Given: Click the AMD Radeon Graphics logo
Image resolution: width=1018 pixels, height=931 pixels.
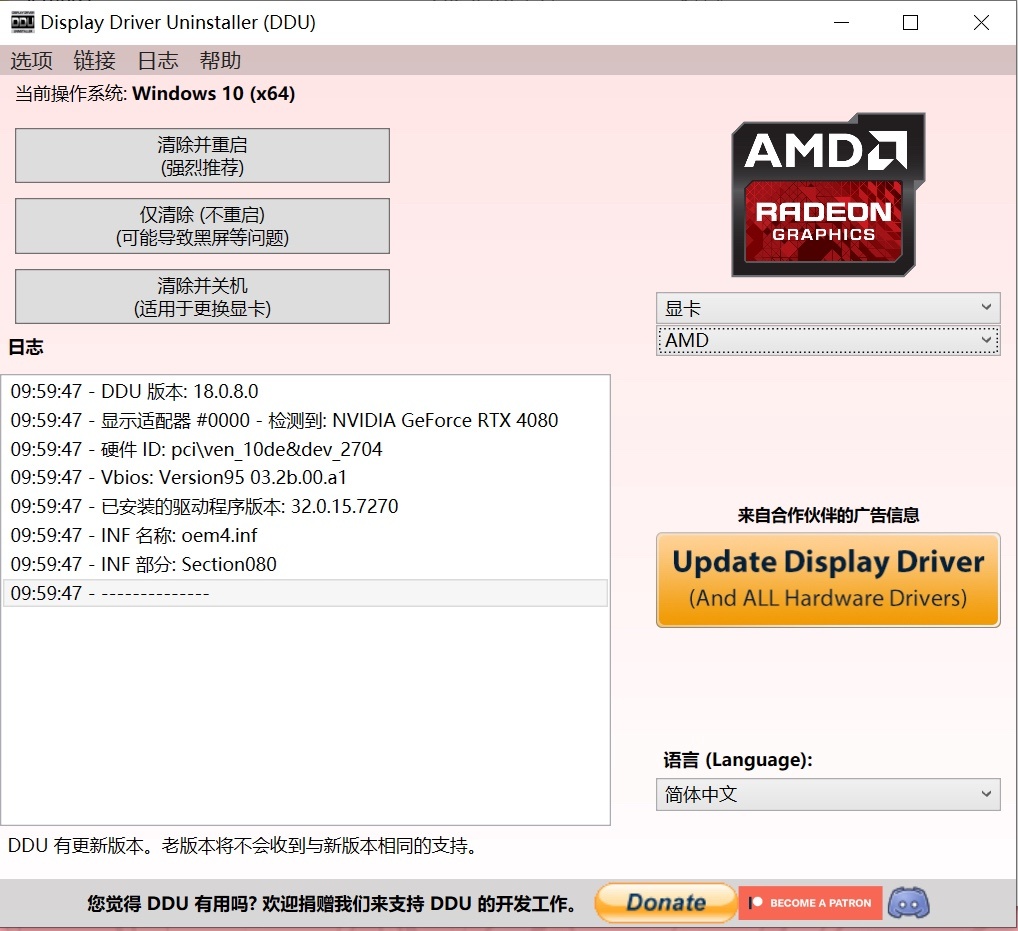Looking at the screenshot, I should pyautogui.click(x=828, y=195).
